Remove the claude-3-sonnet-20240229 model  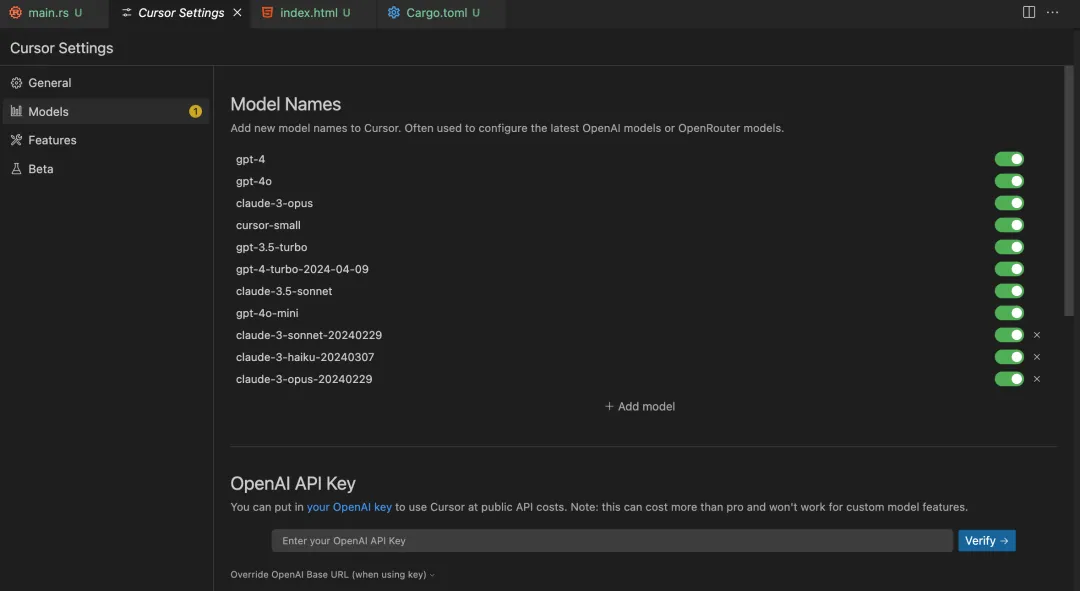pyautogui.click(x=1037, y=335)
